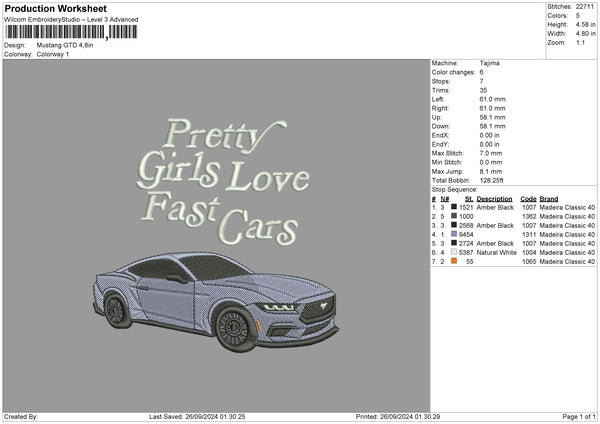Image resolution: width=600 pixels, height=424 pixels.
Task: Click 'Wilcom EmbroideryStudio – Level 3 Advanced' text
Action: (71, 20)
